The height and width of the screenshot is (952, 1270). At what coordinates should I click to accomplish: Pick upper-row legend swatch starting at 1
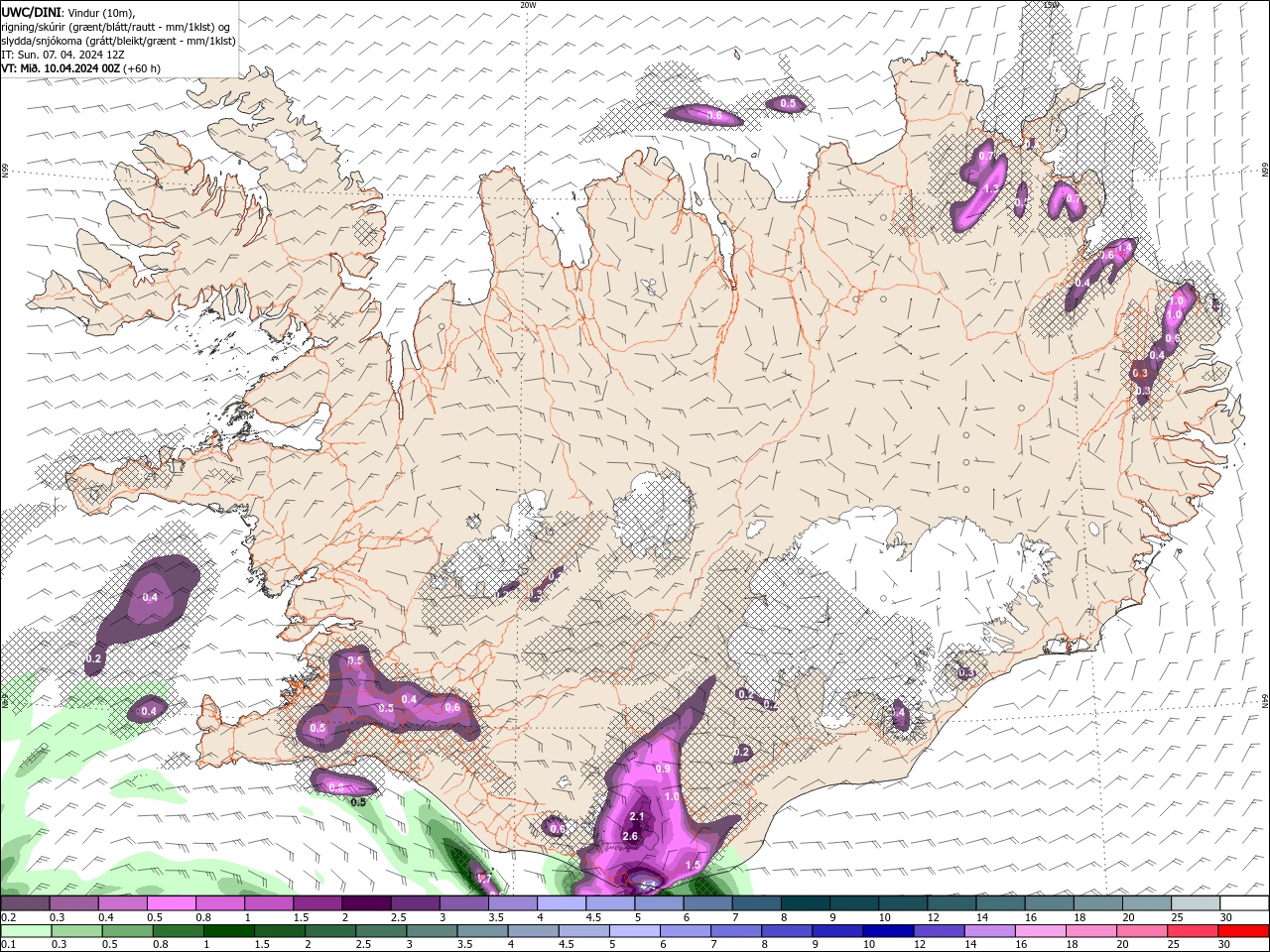pos(270,903)
